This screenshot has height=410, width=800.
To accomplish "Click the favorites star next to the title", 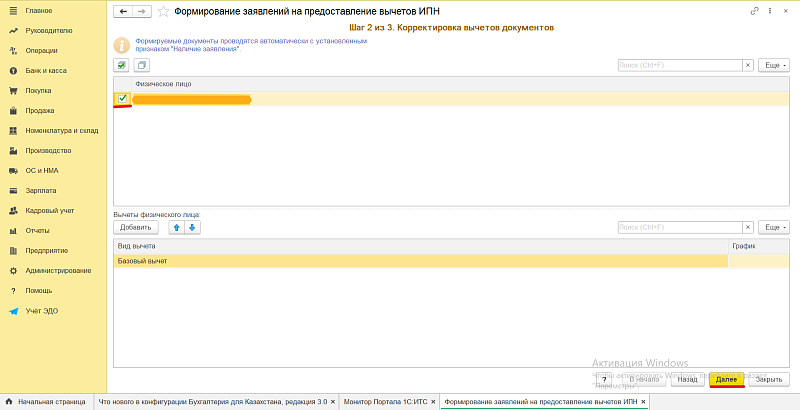I will [163, 11].
